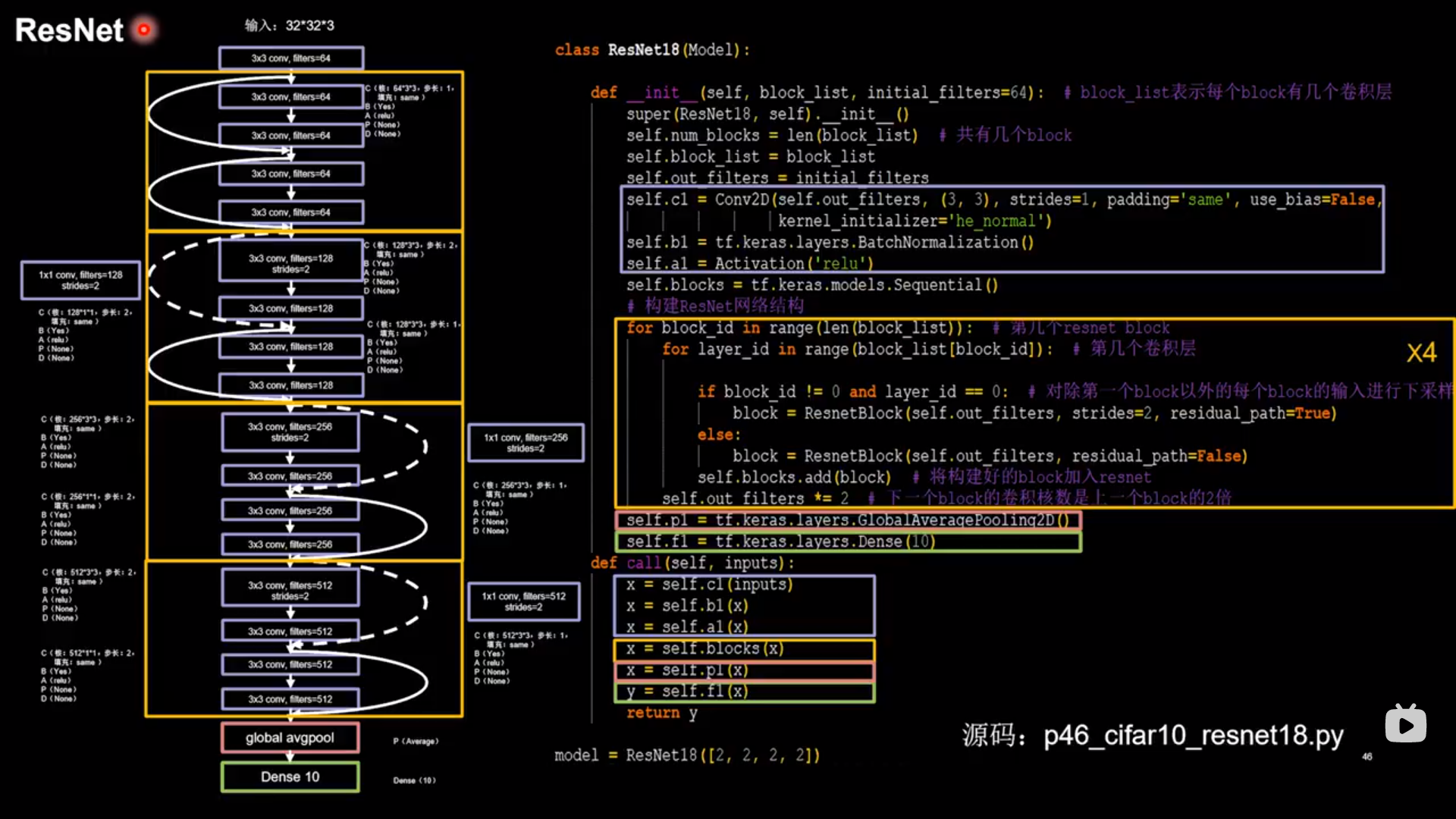
Task: Click the ResNet slide title
Action: point(69,30)
